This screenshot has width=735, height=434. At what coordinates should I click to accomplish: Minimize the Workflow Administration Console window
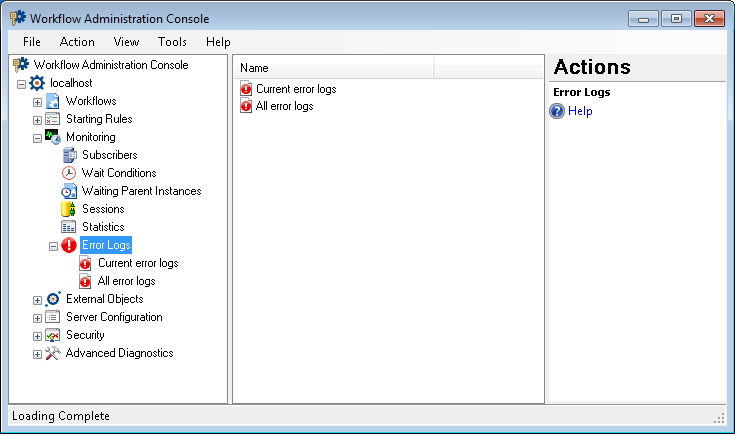click(643, 19)
